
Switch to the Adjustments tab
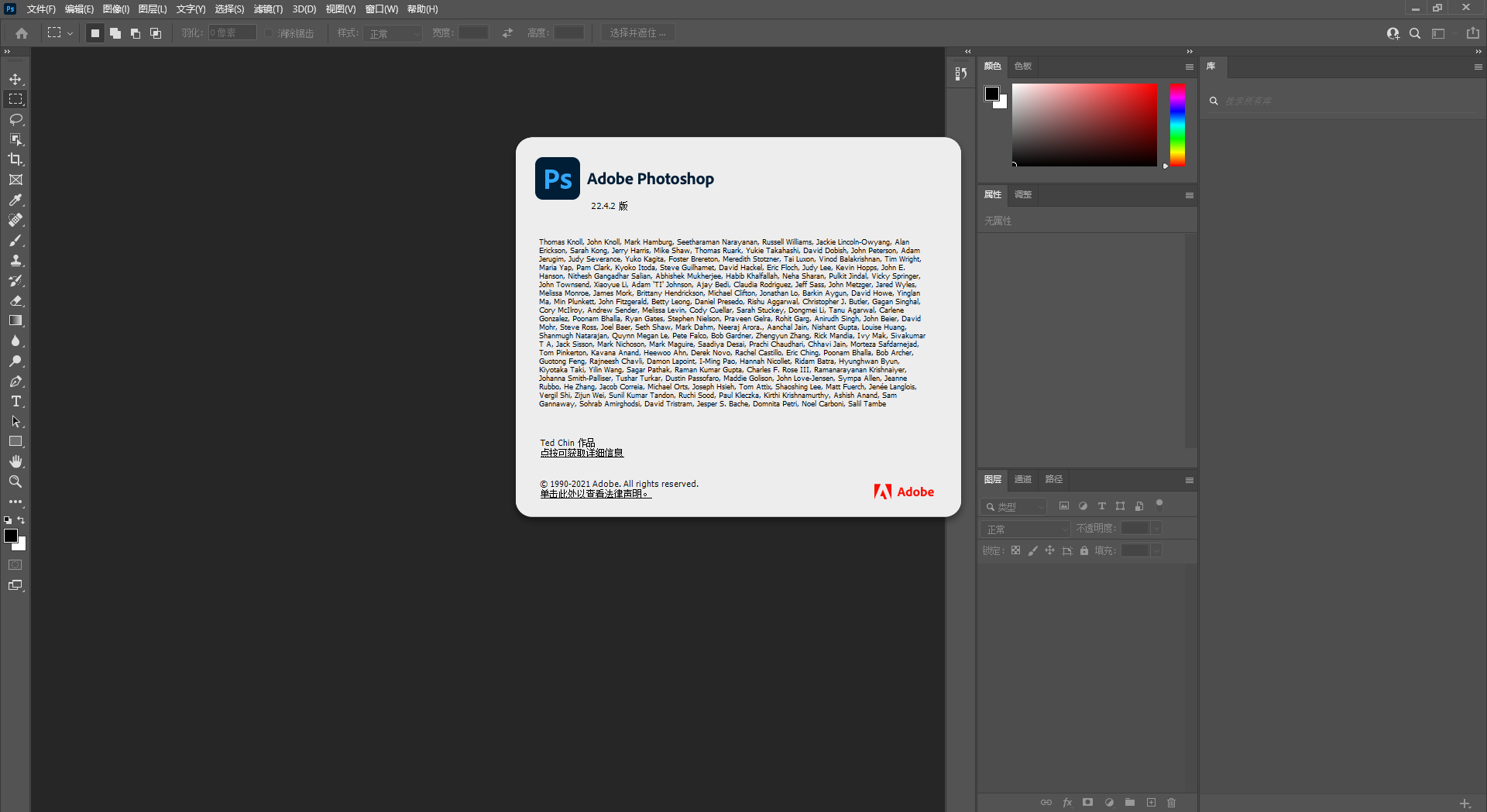(1023, 195)
